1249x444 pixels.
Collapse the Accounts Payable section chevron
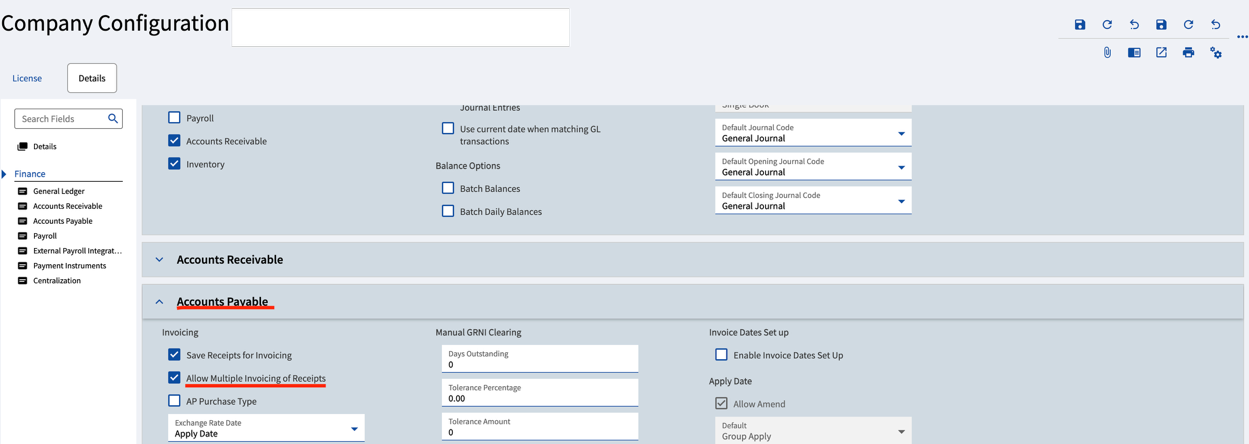tap(159, 302)
